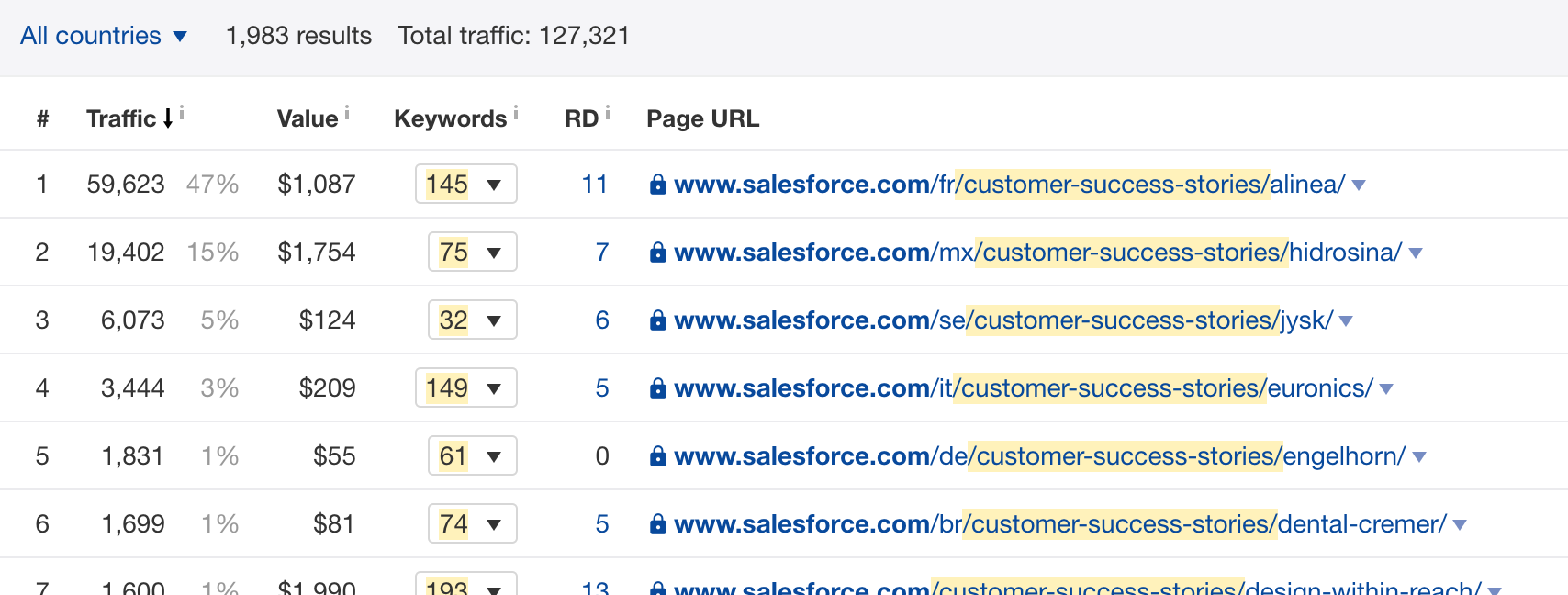The width and height of the screenshot is (1568, 595).
Task: Open the URL options arrow for dental-cremer
Action: click(x=1460, y=525)
